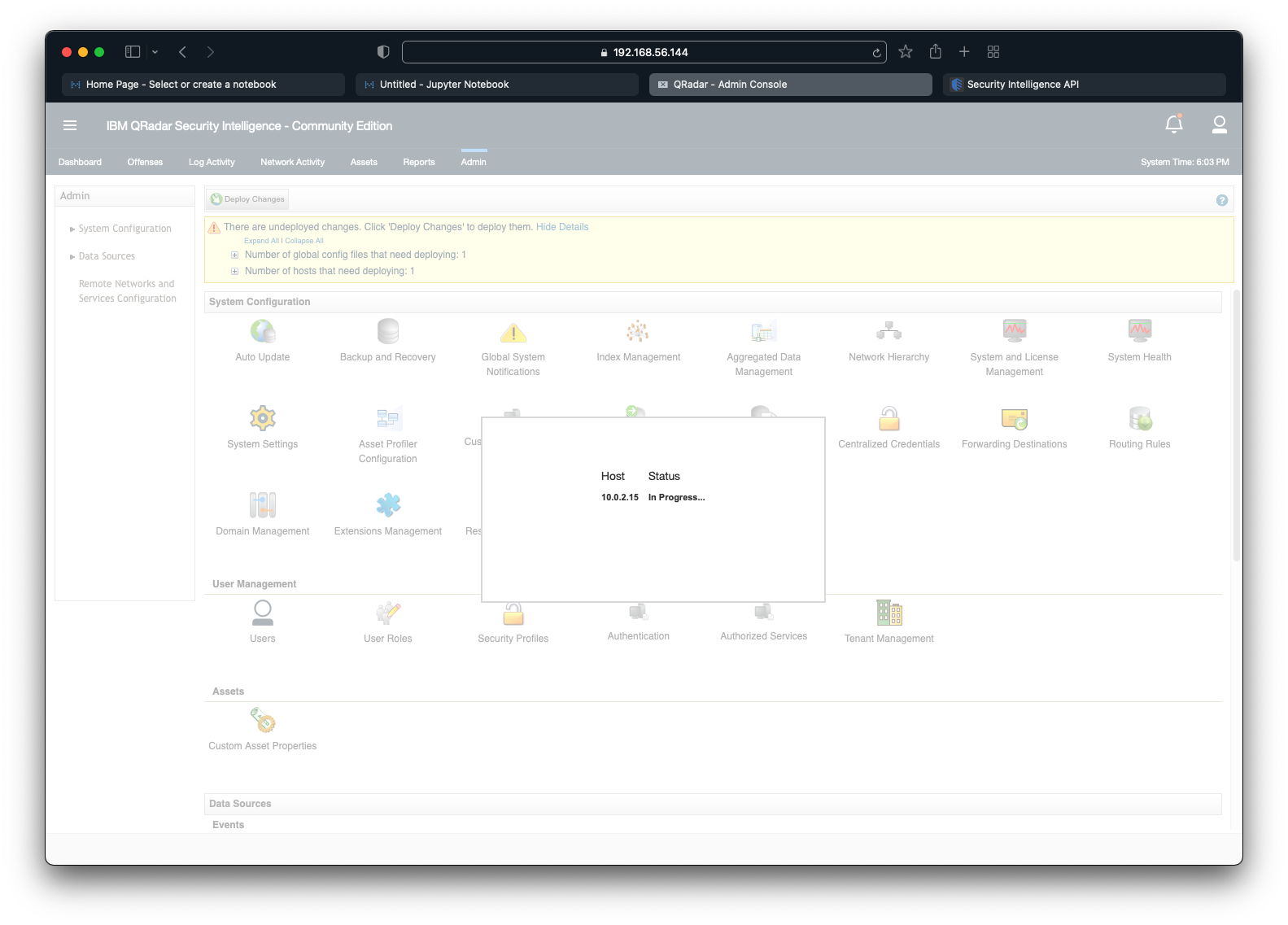Open Asset Profiler Configuration
1288x925 pixels.
click(388, 418)
